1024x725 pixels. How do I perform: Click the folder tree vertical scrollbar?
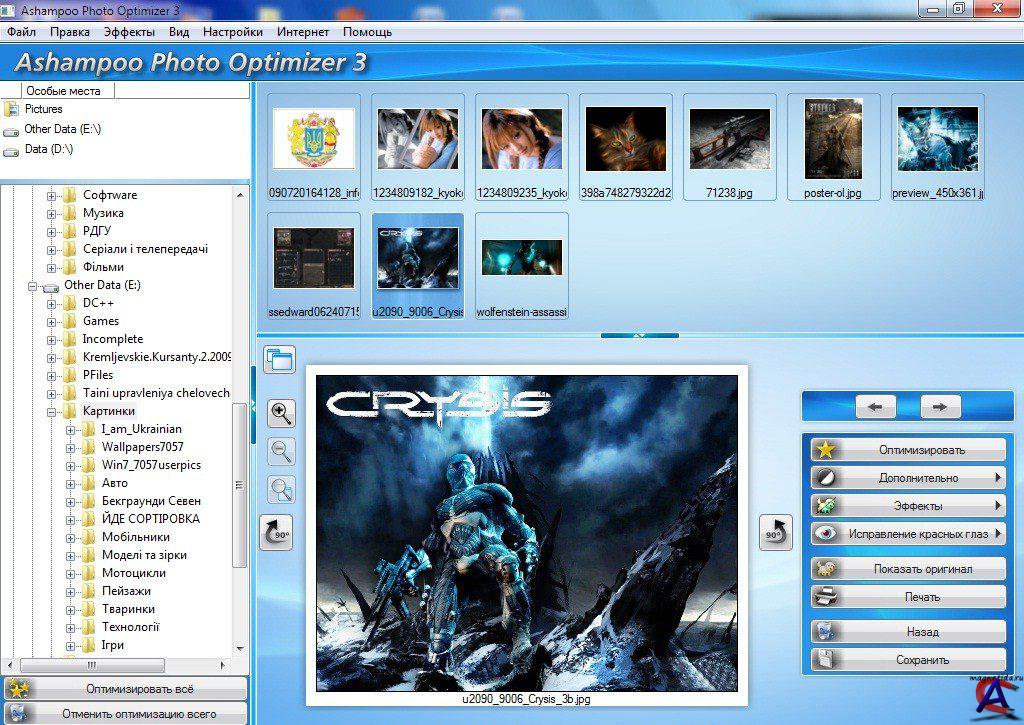[240, 480]
